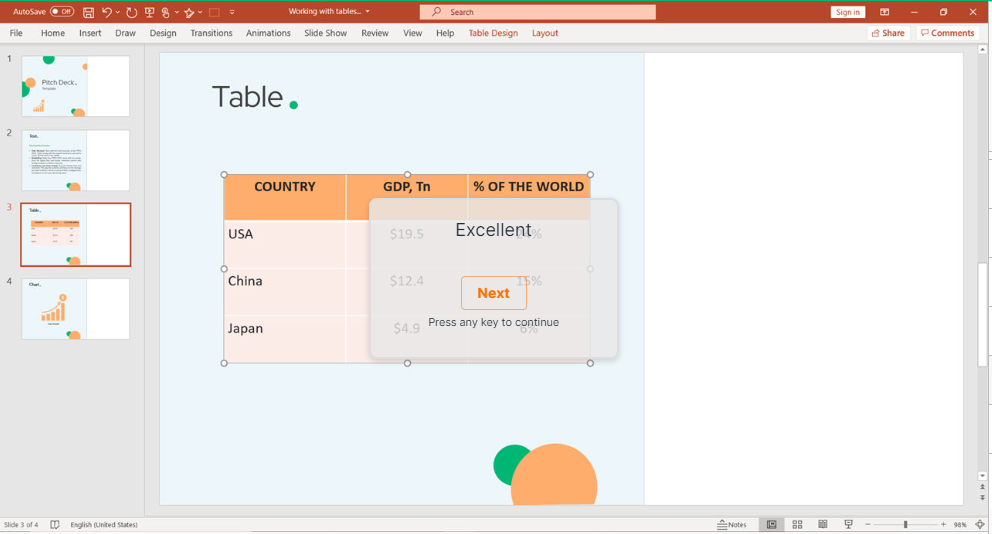Jump to previous slide arrow
Screen dimensions: 992x534
point(983,487)
